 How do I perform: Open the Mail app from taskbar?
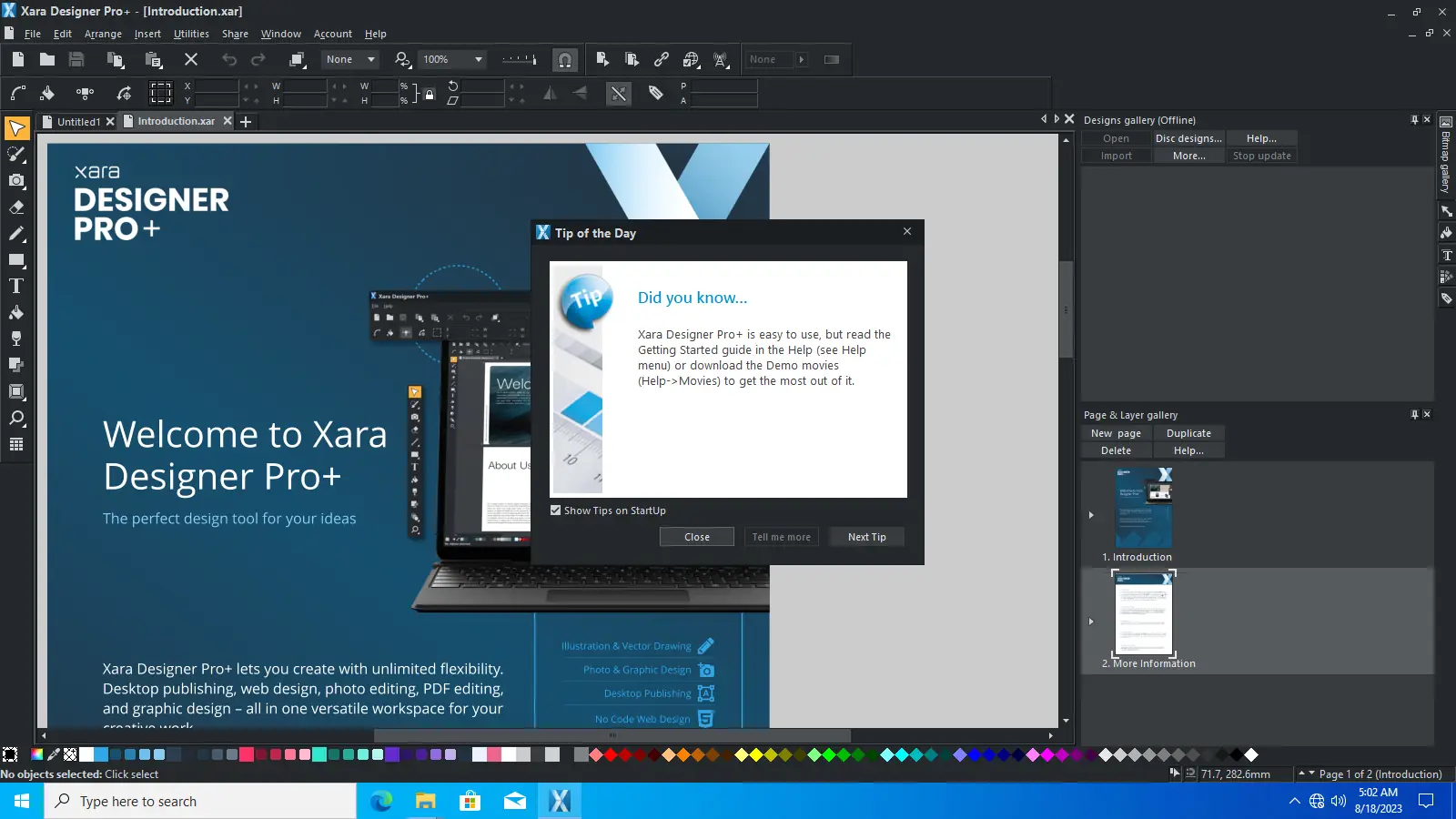pos(515,801)
